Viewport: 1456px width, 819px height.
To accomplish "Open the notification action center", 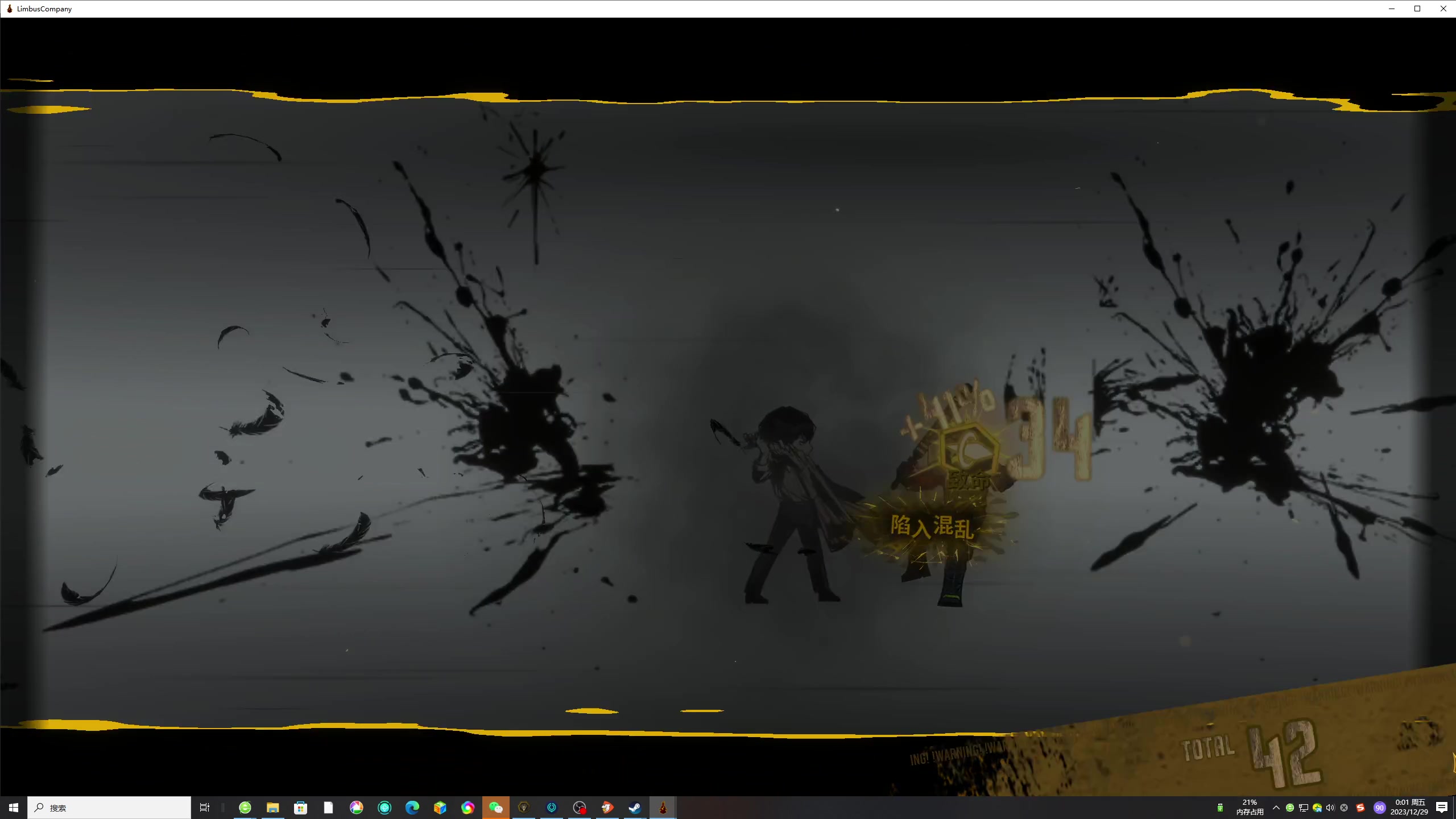I will click(1441, 808).
